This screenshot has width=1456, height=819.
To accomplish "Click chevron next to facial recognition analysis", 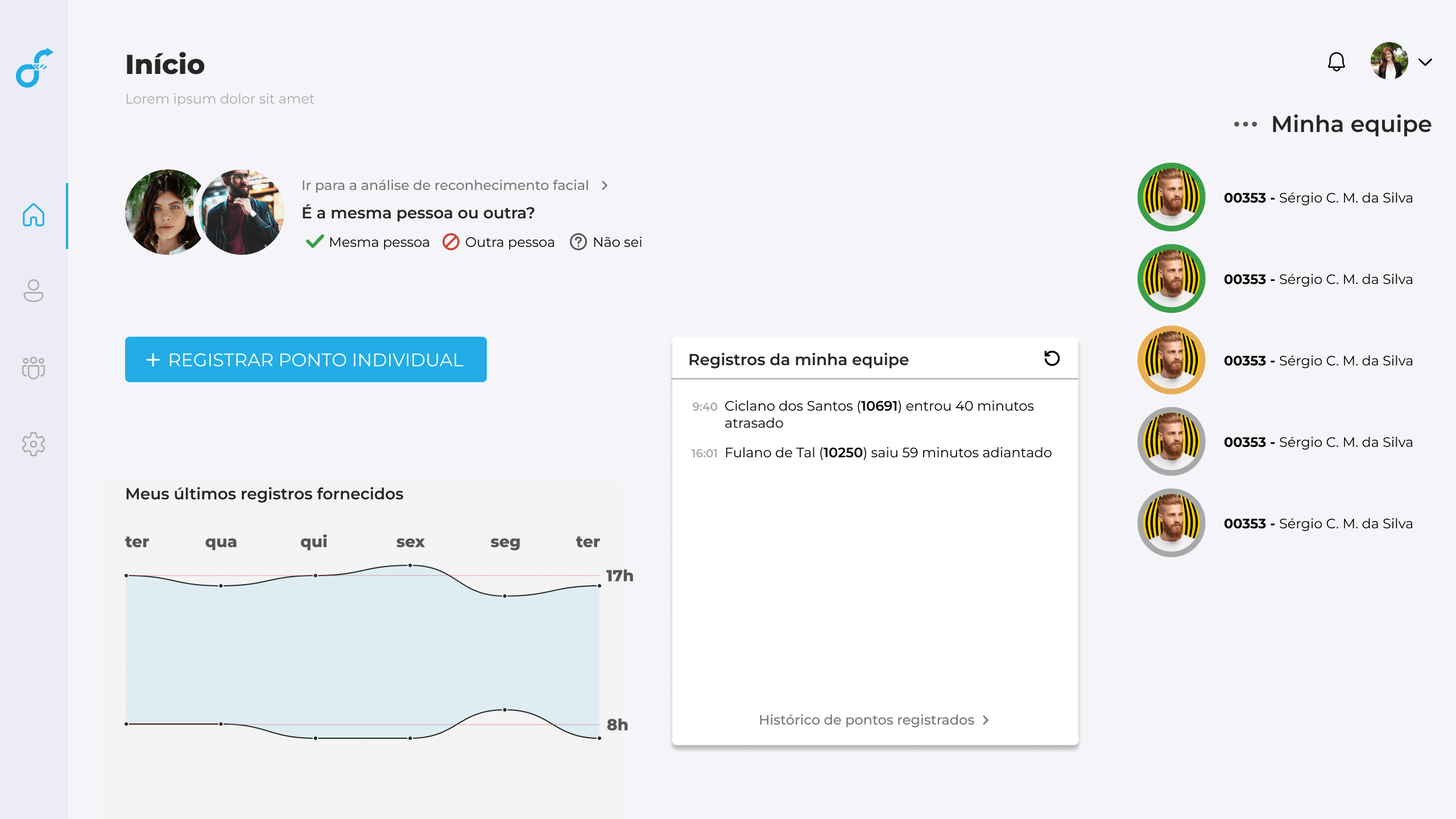I will 605,185.
